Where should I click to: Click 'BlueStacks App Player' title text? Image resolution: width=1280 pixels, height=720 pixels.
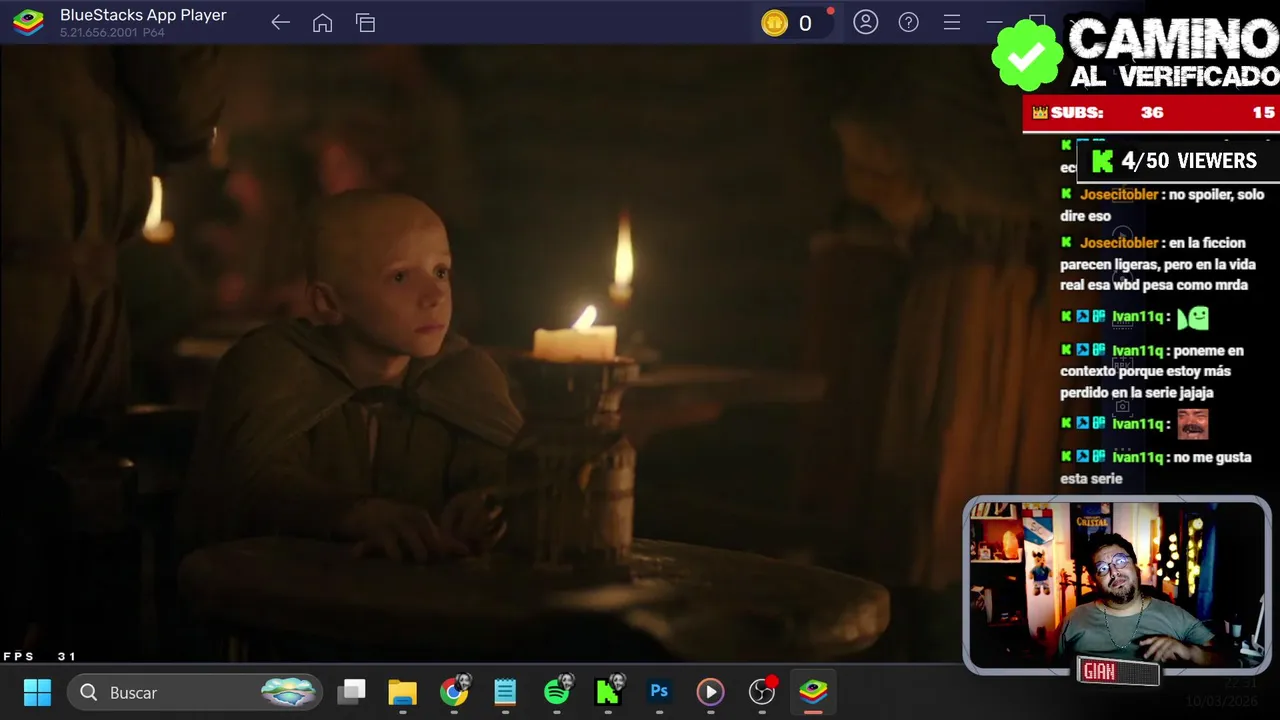click(143, 15)
